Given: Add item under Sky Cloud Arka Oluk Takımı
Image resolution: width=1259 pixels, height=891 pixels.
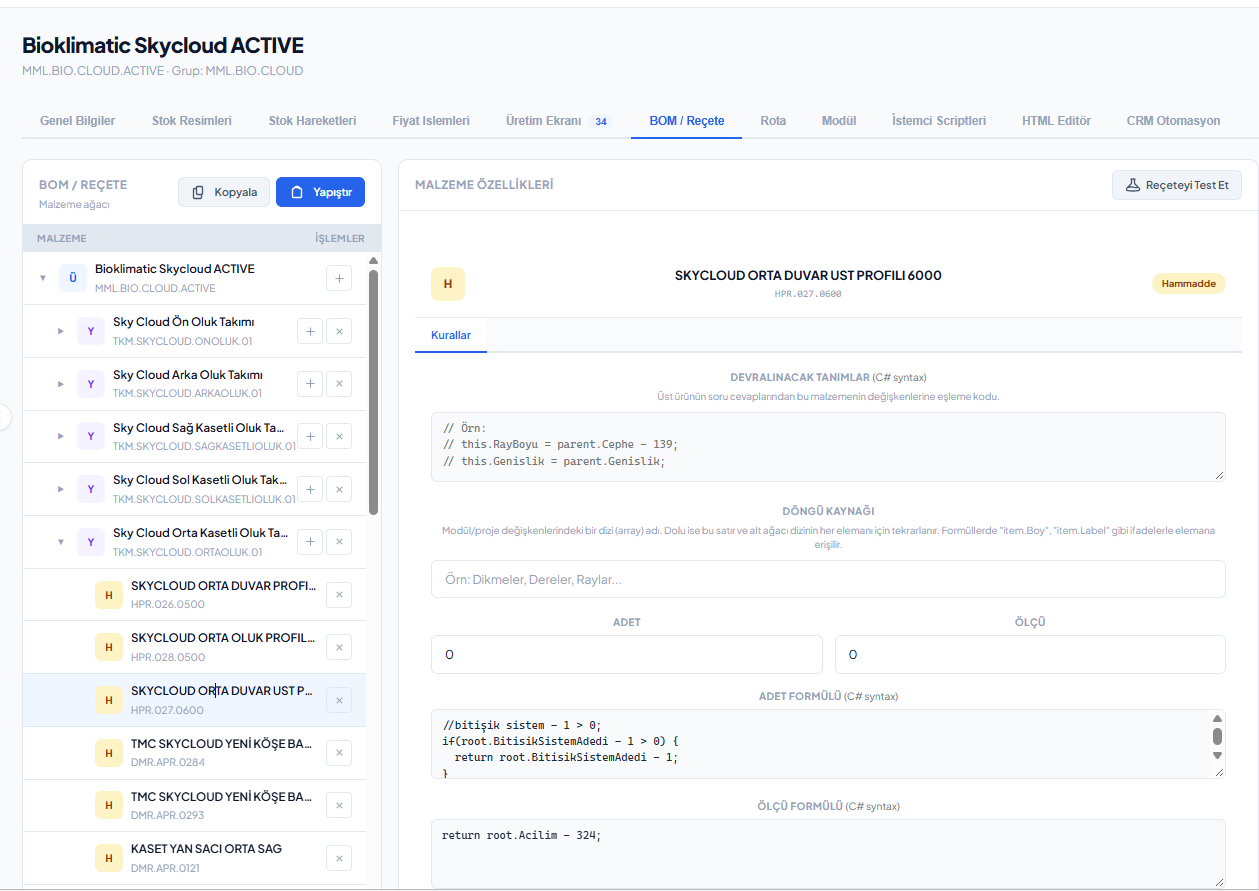Looking at the screenshot, I should coord(310,384).
